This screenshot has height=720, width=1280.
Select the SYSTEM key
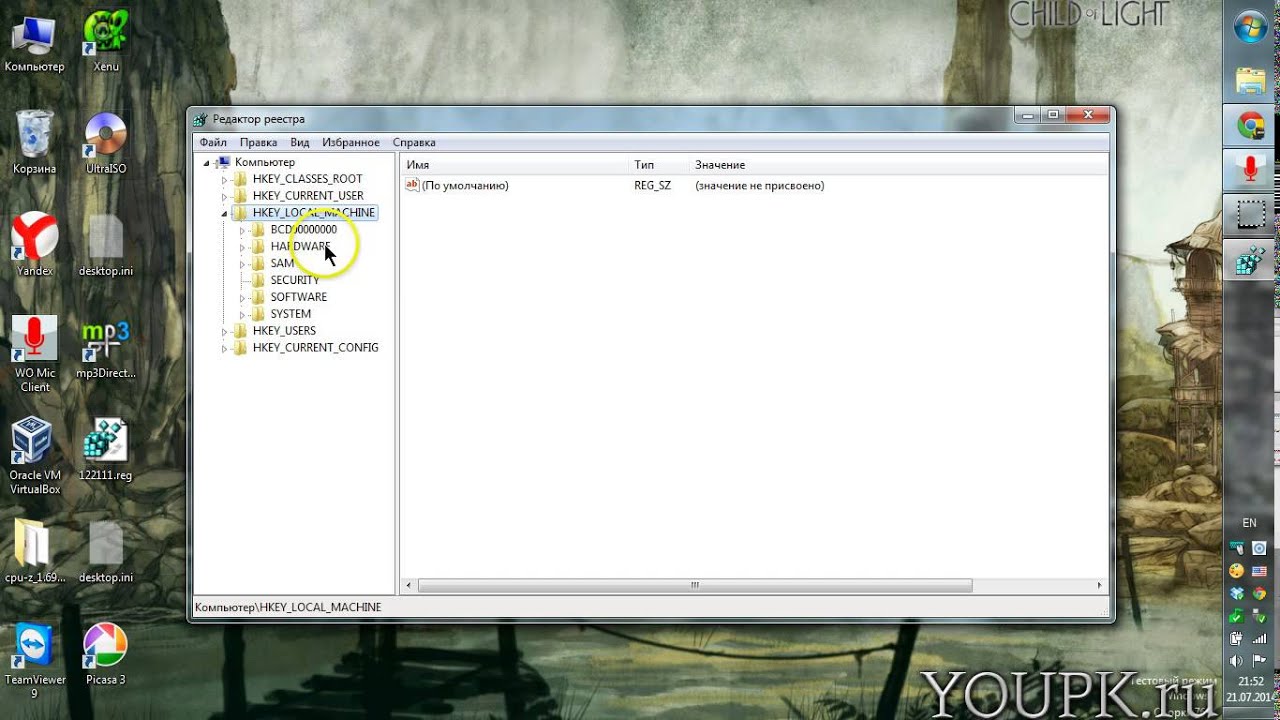(x=290, y=314)
